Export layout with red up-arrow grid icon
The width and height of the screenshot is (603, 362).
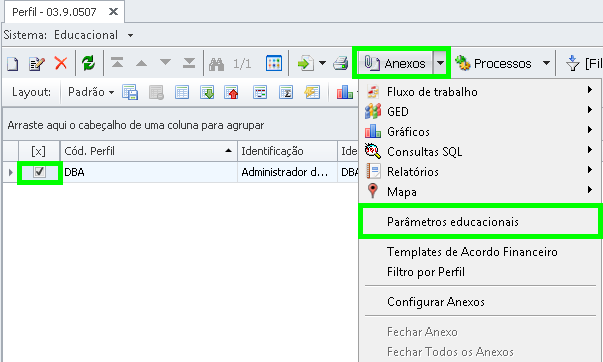pyautogui.click(x=232, y=92)
